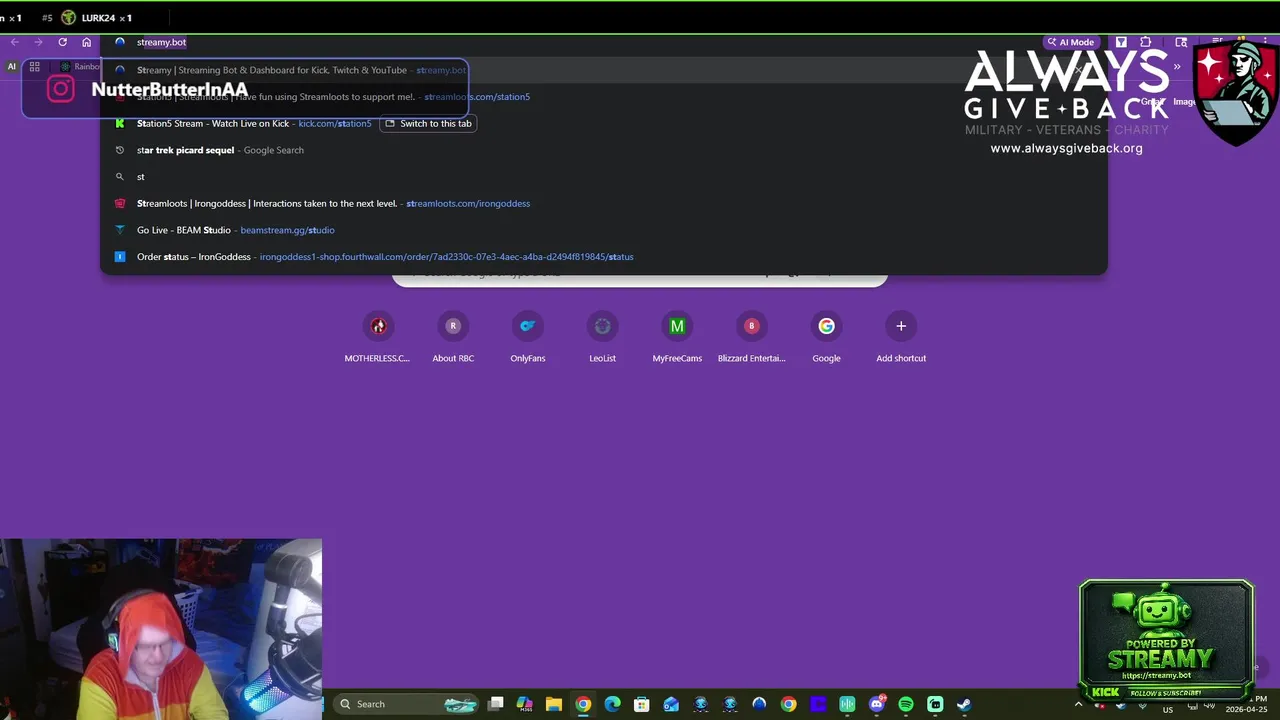Reload the page with the refresh icon
1280x720 pixels.
(62, 42)
